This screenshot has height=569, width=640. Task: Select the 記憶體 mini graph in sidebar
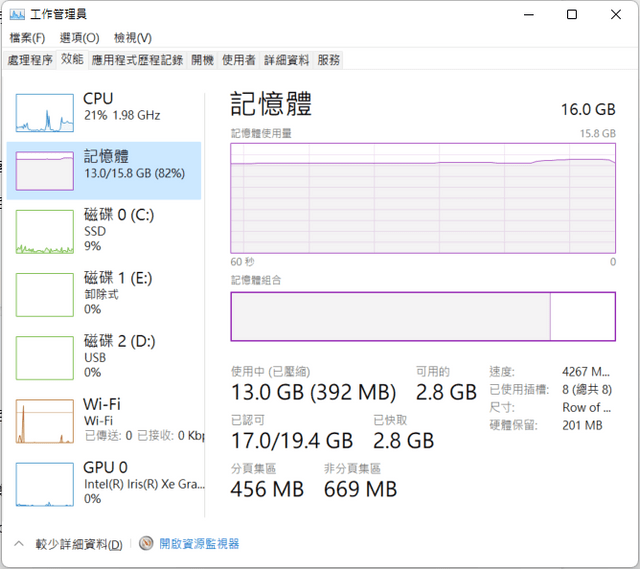(44, 171)
